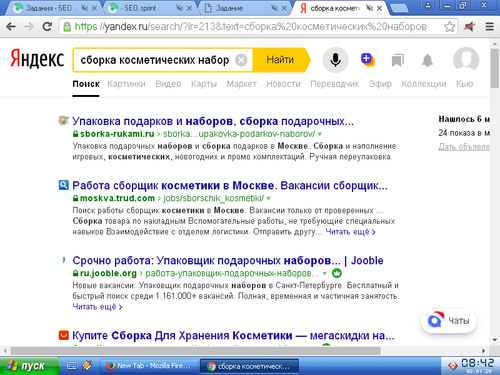The width and height of the screenshot is (500, 375).
Task: Click the browser address bar
Action: click(x=250, y=26)
